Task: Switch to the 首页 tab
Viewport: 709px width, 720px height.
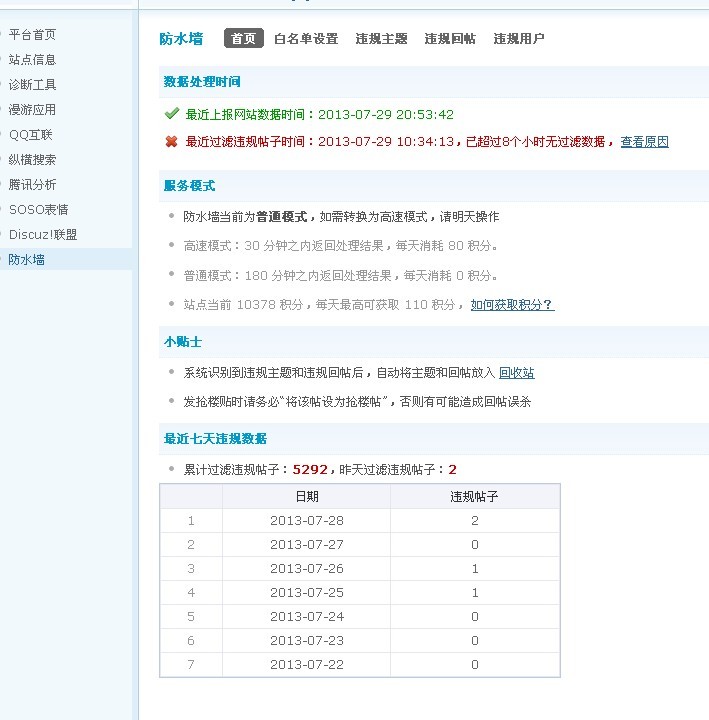Action: coord(243,38)
